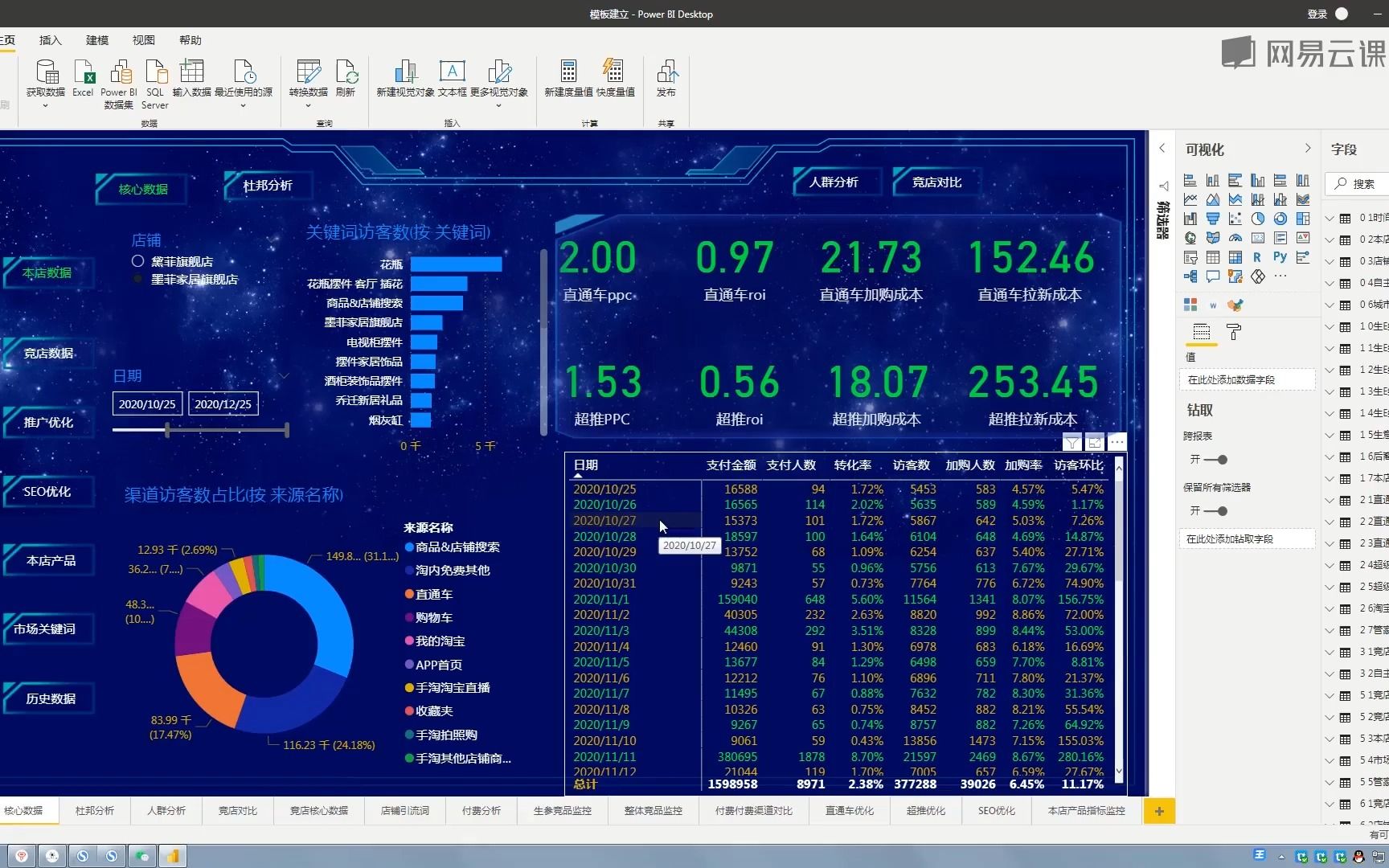The image size is (1389, 868).
Task: Click the 历史数据 side button
Action: (50, 699)
